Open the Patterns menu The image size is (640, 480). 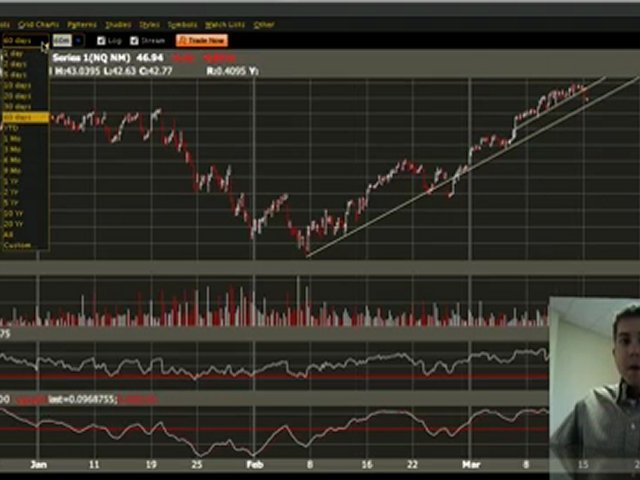[x=82, y=25]
